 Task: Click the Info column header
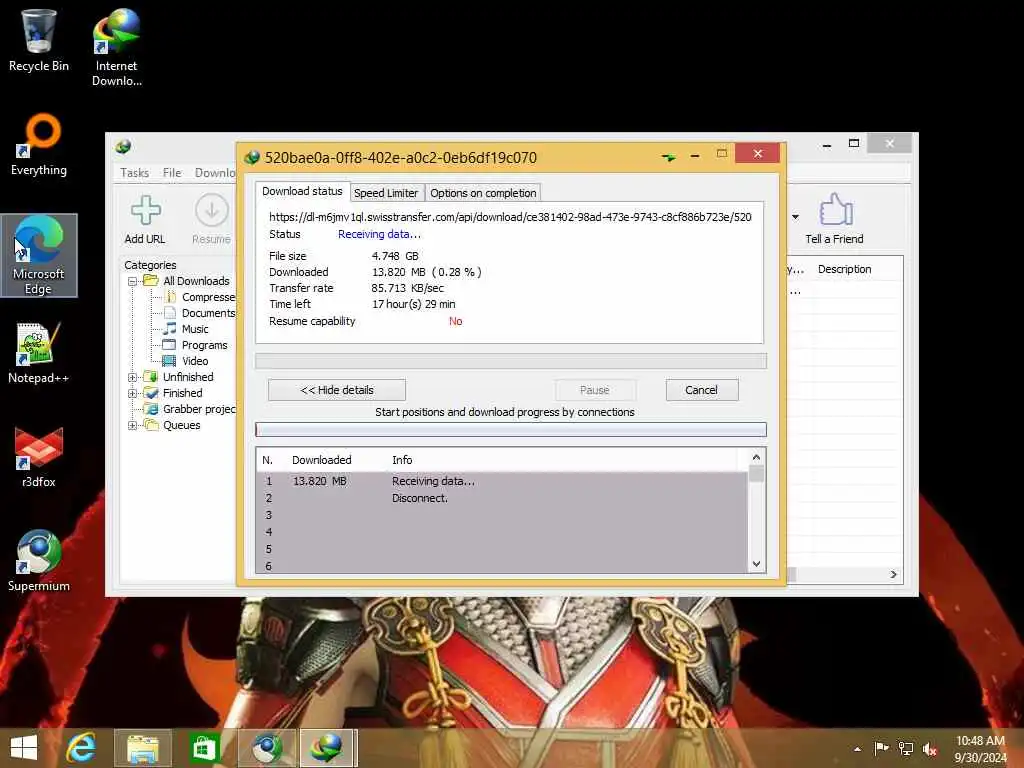[x=402, y=460]
